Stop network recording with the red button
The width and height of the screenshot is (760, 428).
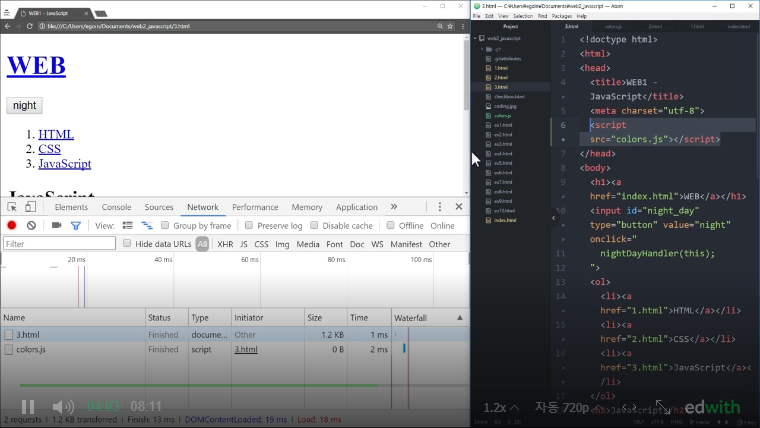(x=12, y=225)
